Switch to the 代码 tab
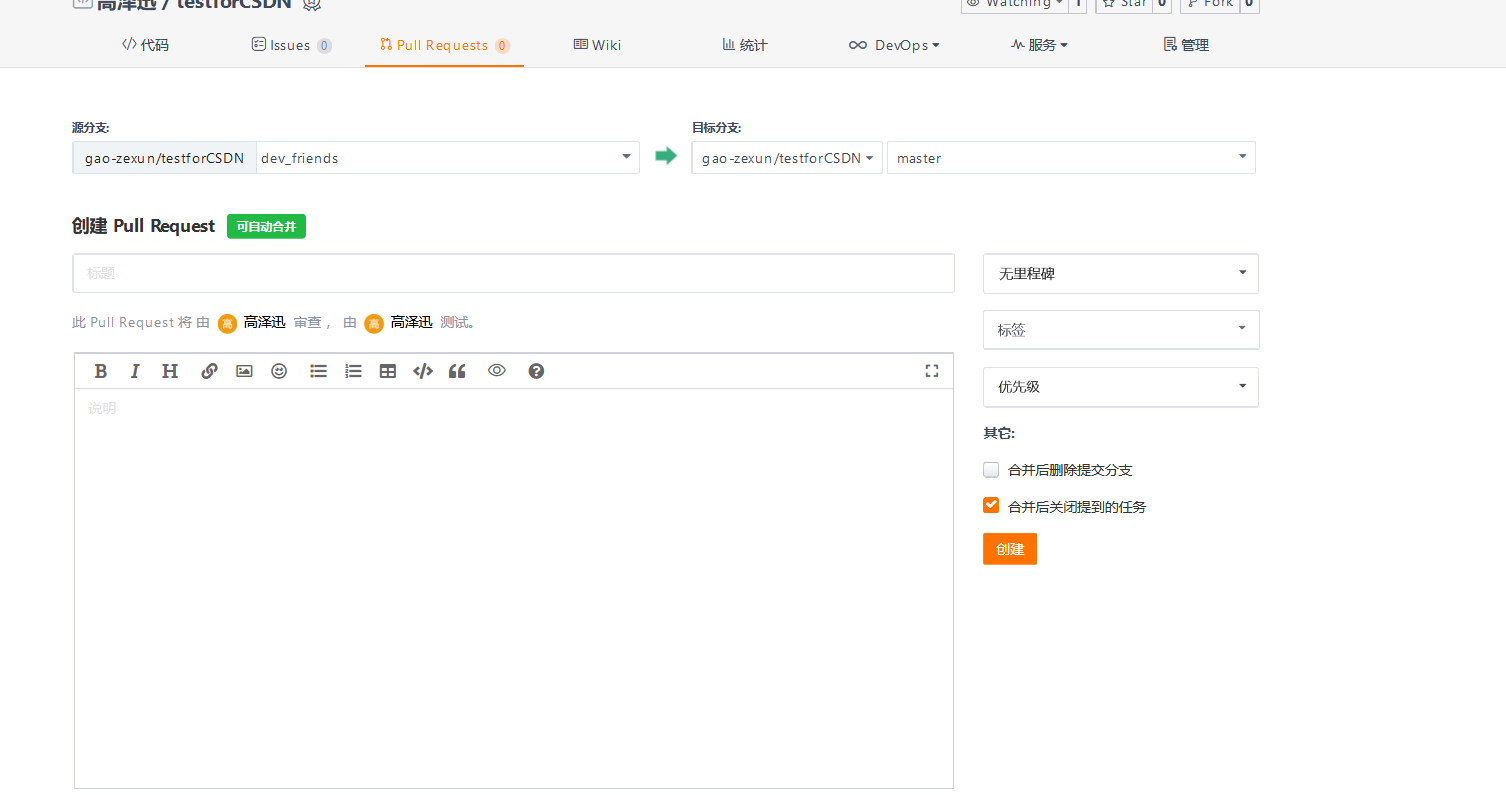Screen dimensions: 1506x795 pos(145,45)
